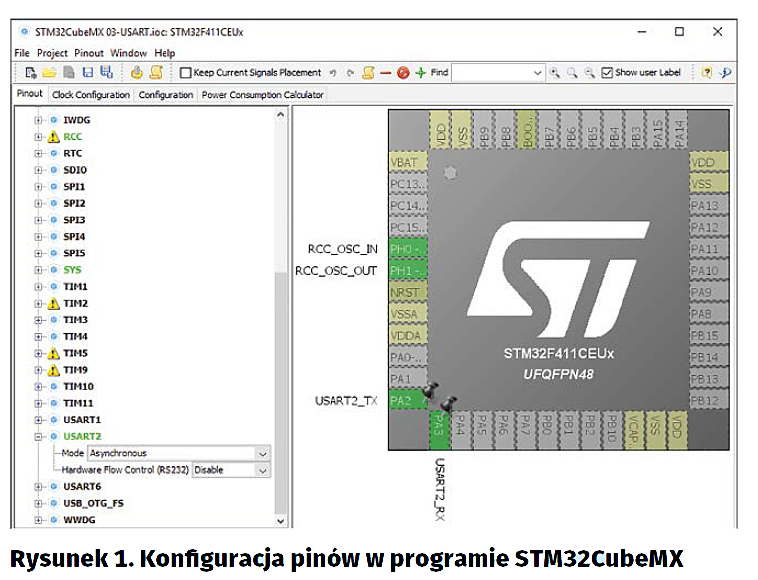Click the Help question mark icon
758x580 pixels.
707,73
